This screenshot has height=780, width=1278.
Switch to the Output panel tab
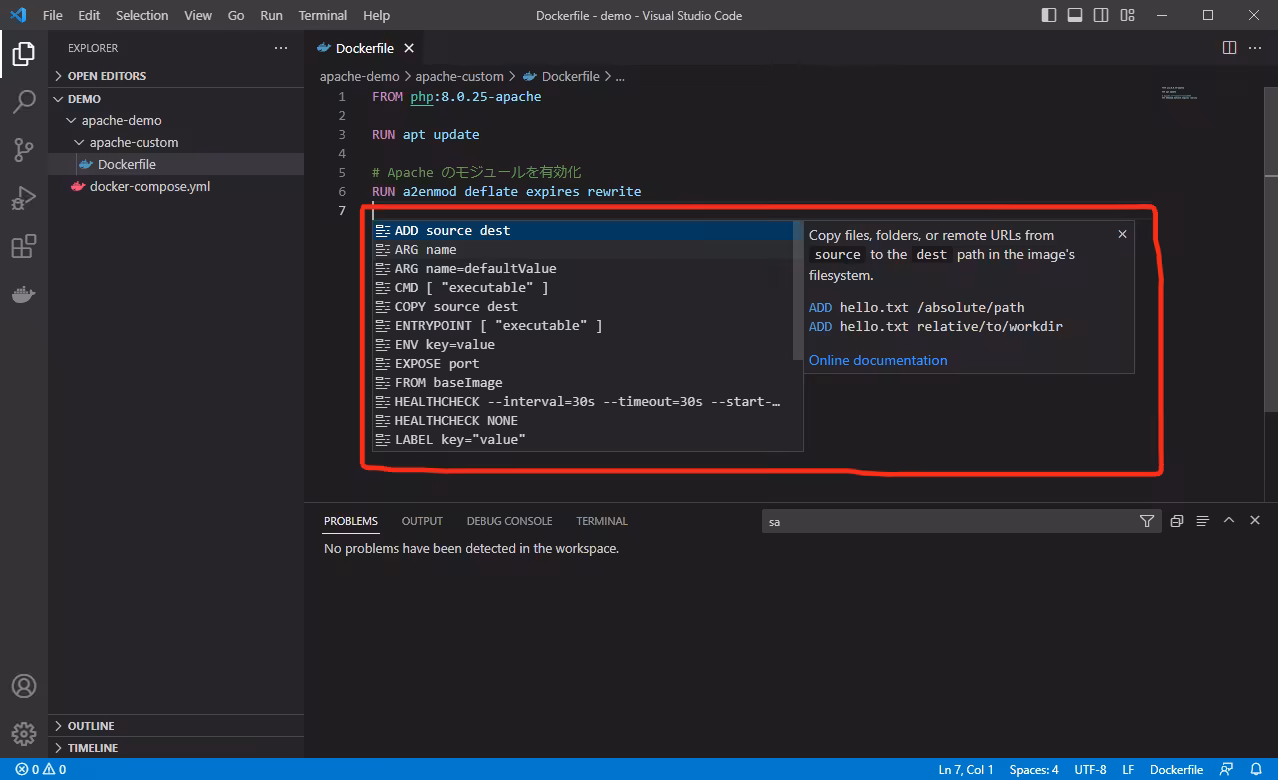pyautogui.click(x=422, y=521)
